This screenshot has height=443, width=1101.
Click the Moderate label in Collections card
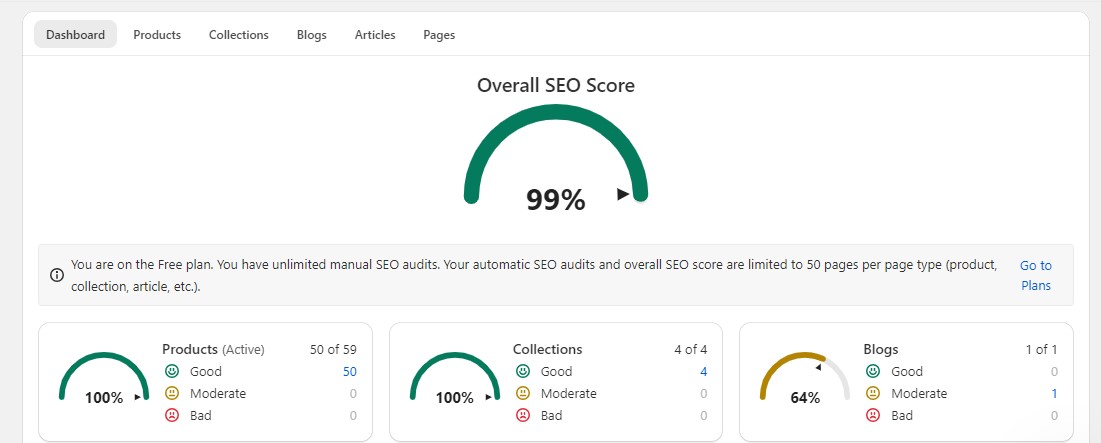click(569, 393)
